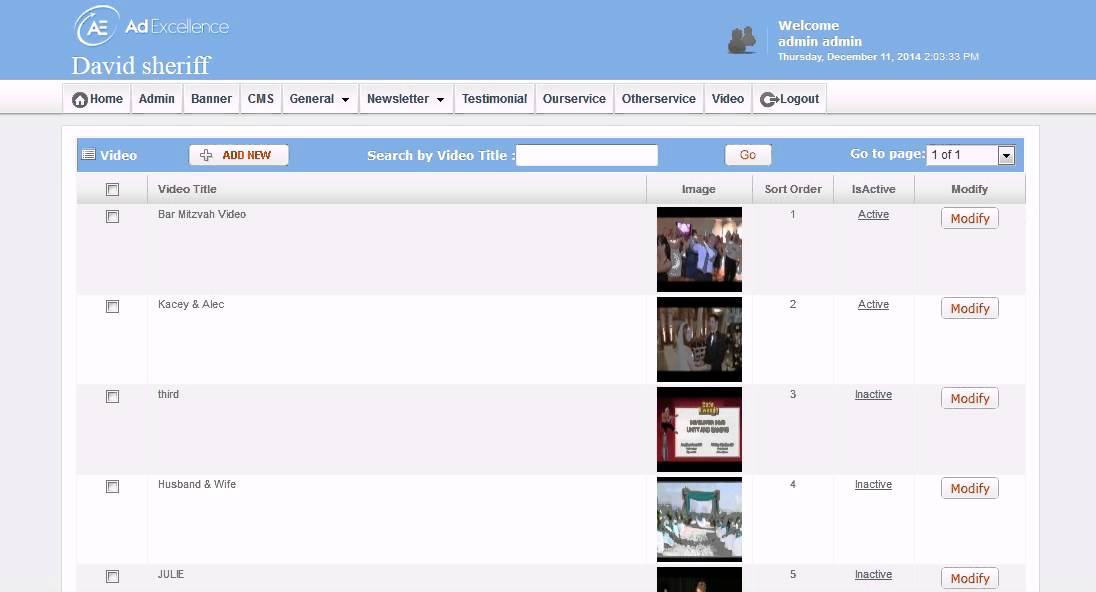This screenshot has height=592, width=1096.
Task: Click the Go search button
Action: tap(748, 155)
